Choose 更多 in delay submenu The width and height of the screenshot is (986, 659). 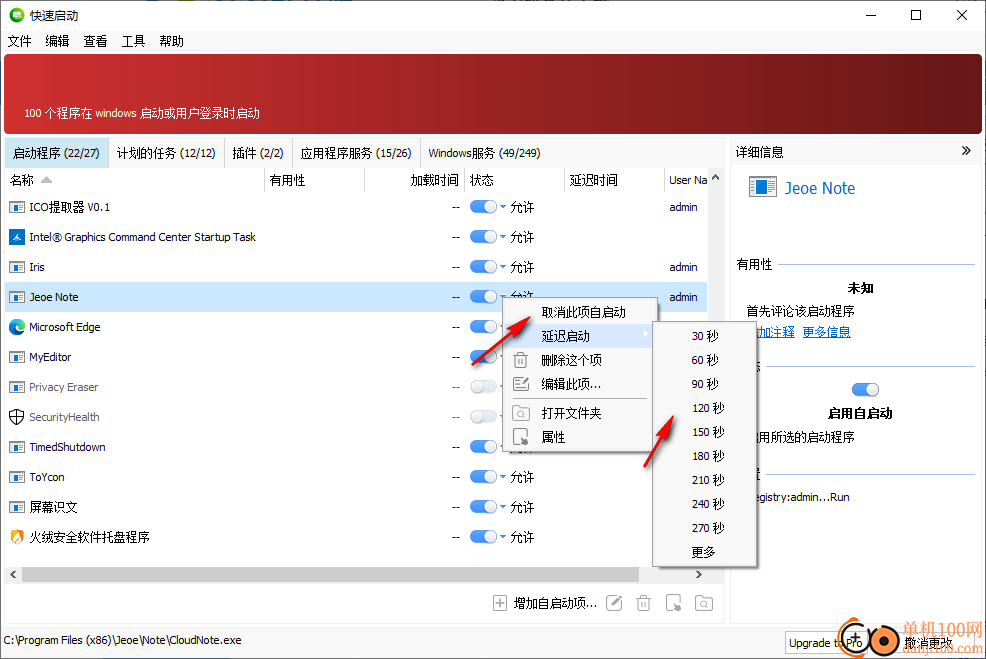[705, 553]
